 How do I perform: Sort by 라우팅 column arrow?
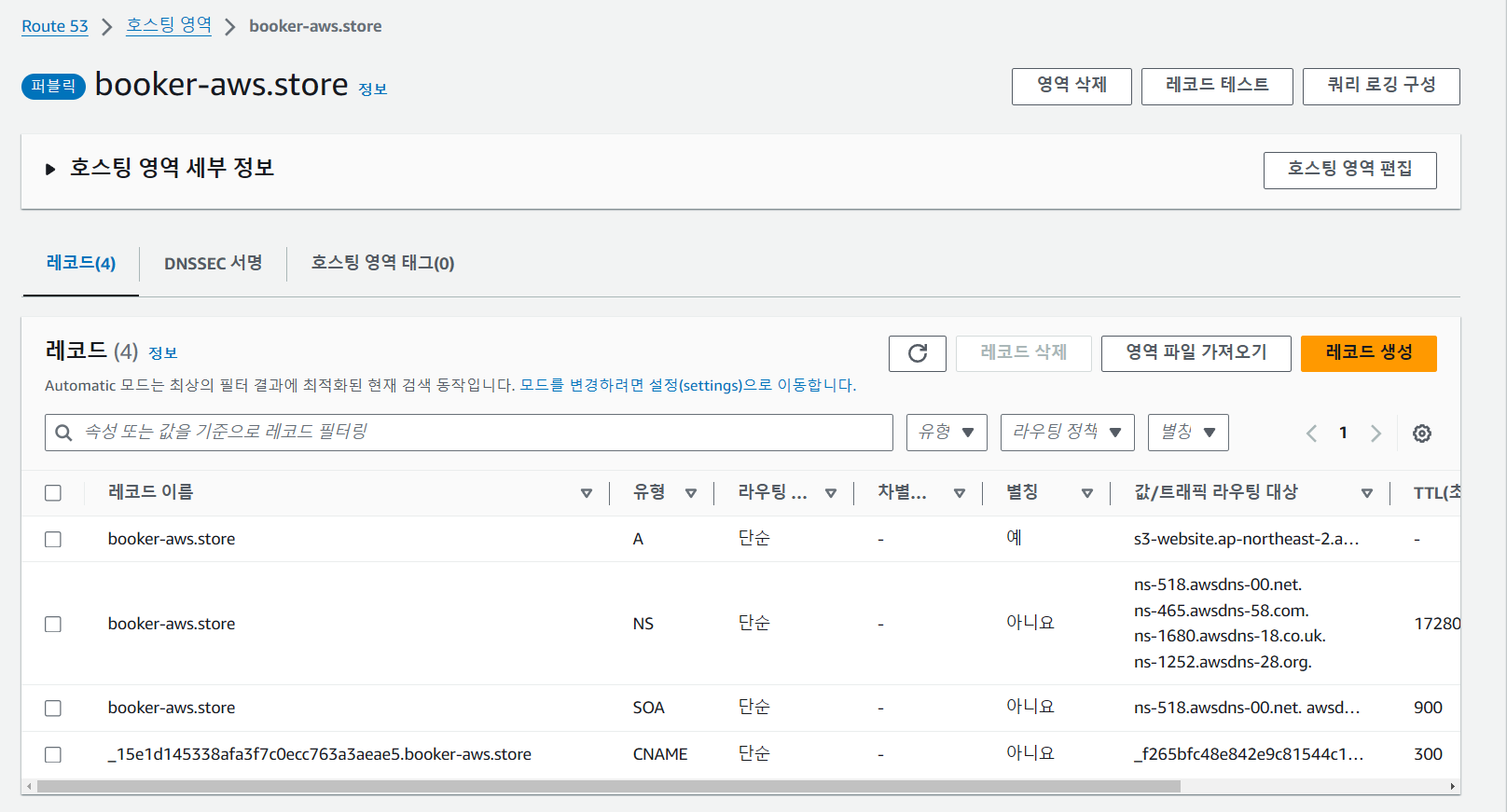831,493
